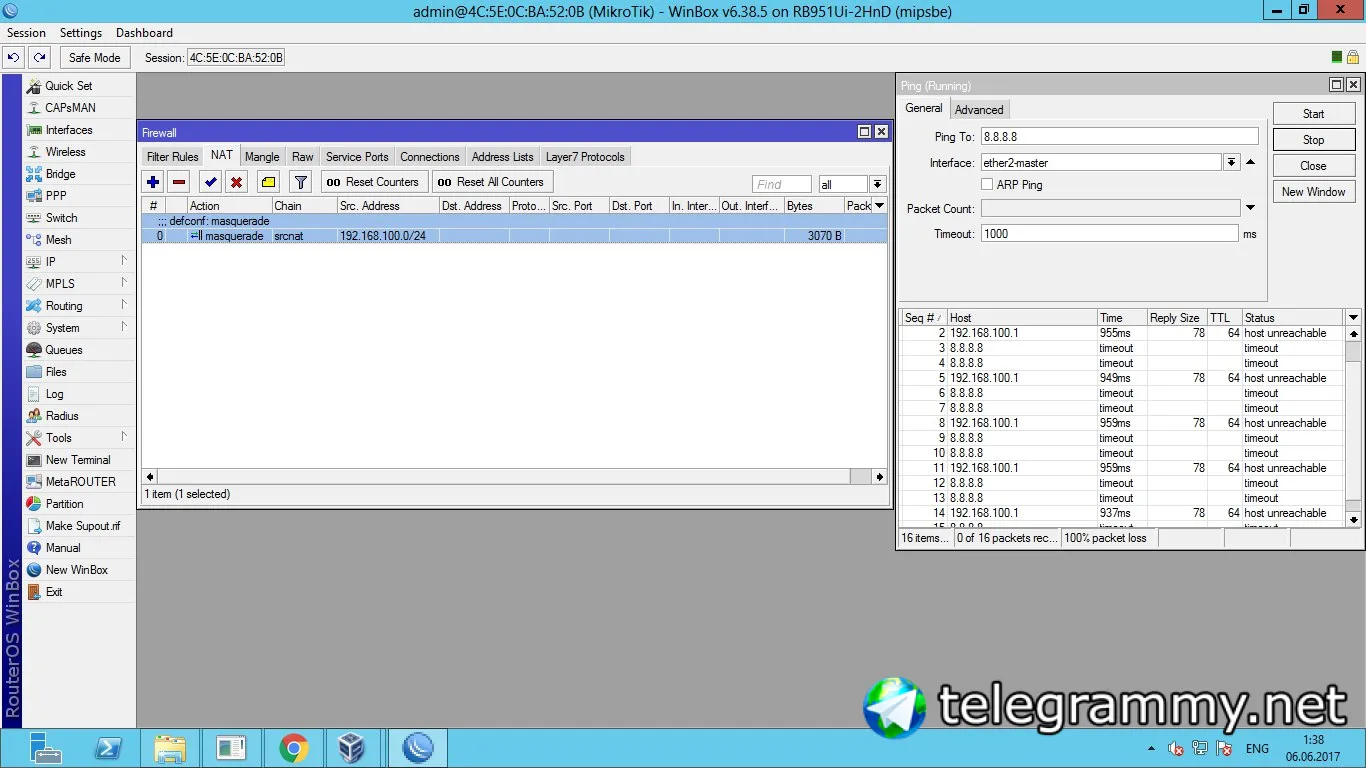This screenshot has width=1366, height=768.
Task: Click the yellow Comment icon in the Firewall toolbar
Action: pos(268,182)
